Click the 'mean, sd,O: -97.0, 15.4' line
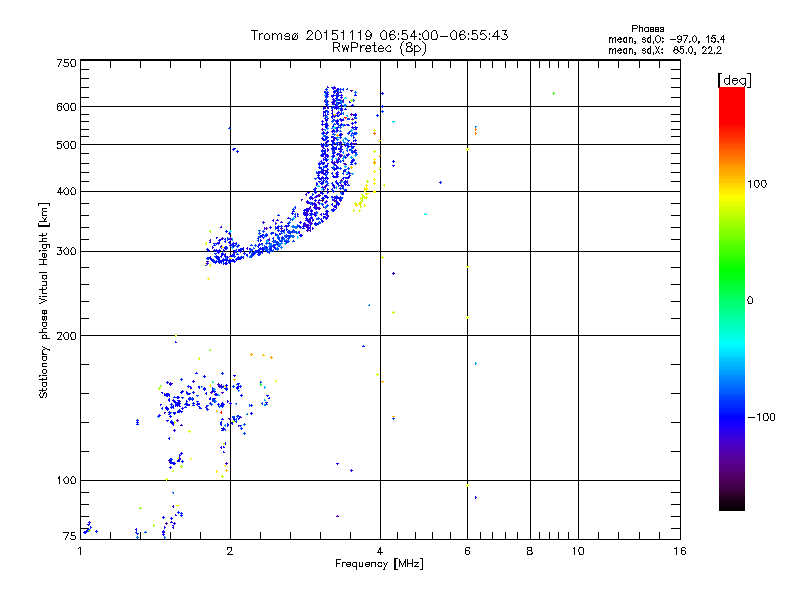Viewport: 800px width, 600px height. (666, 39)
